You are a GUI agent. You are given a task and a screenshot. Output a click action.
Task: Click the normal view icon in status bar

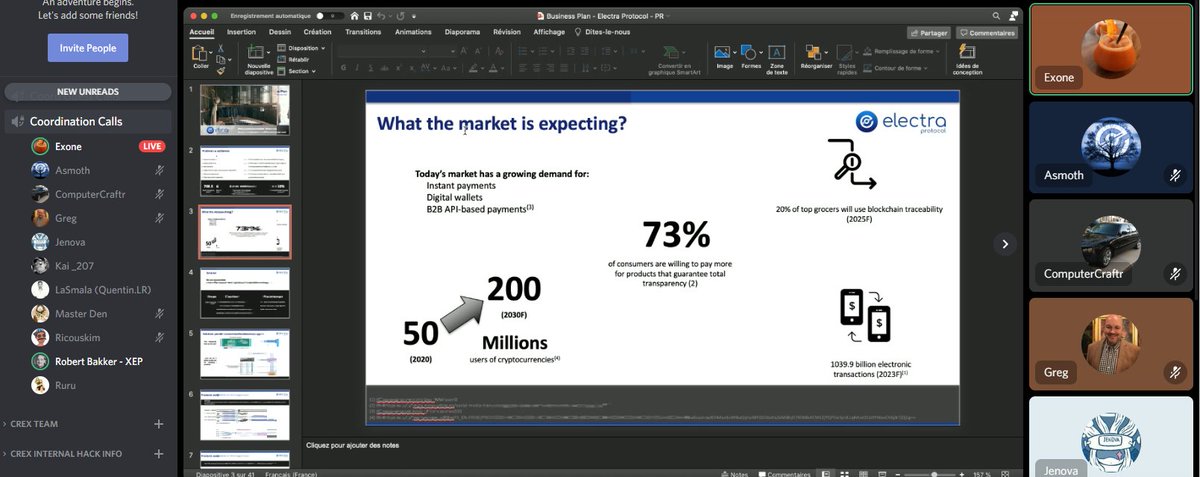(827, 474)
